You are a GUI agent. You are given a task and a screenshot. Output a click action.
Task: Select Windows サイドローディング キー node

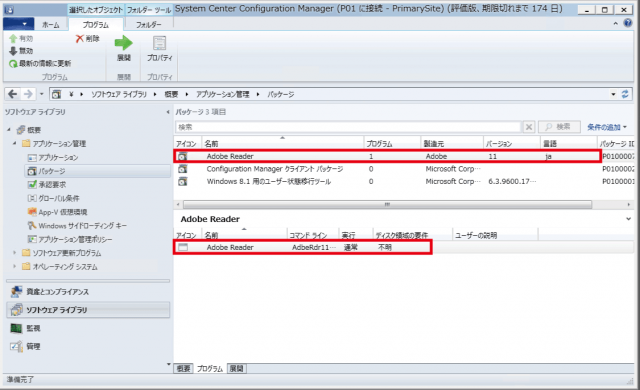tap(77, 226)
